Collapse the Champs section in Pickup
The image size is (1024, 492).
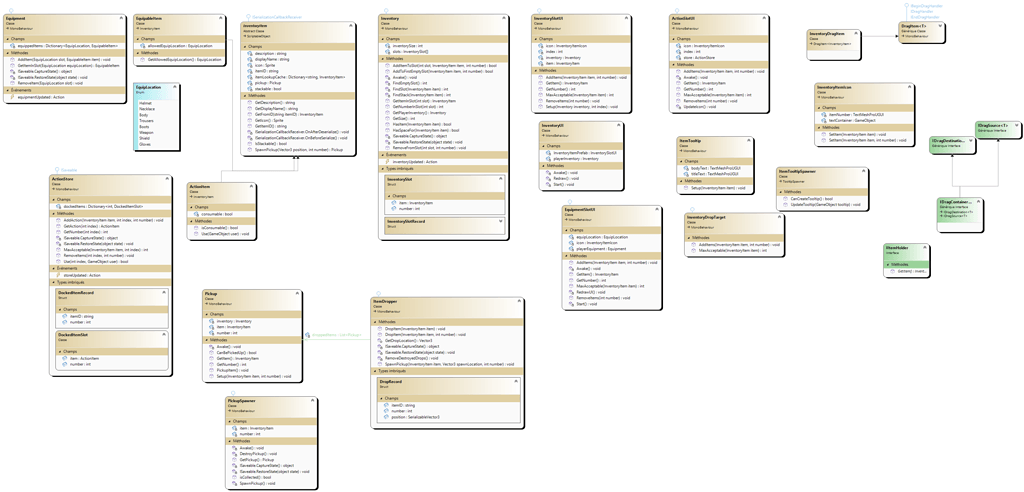(x=208, y=314)
